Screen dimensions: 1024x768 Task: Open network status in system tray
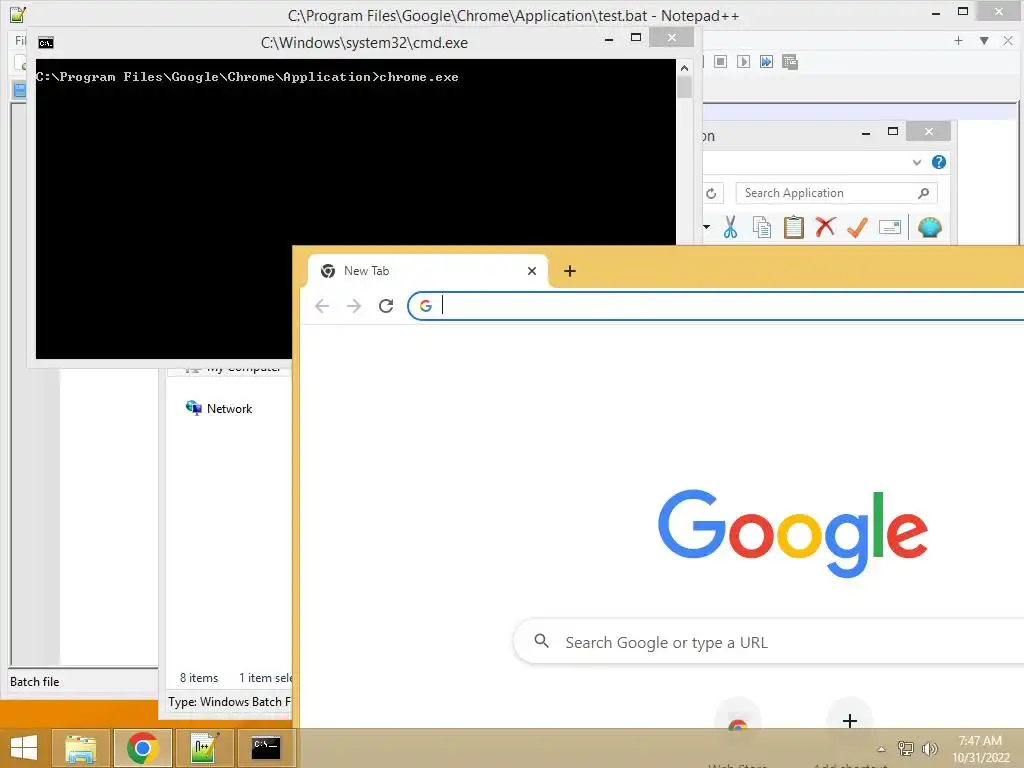(x=906, y=749)
